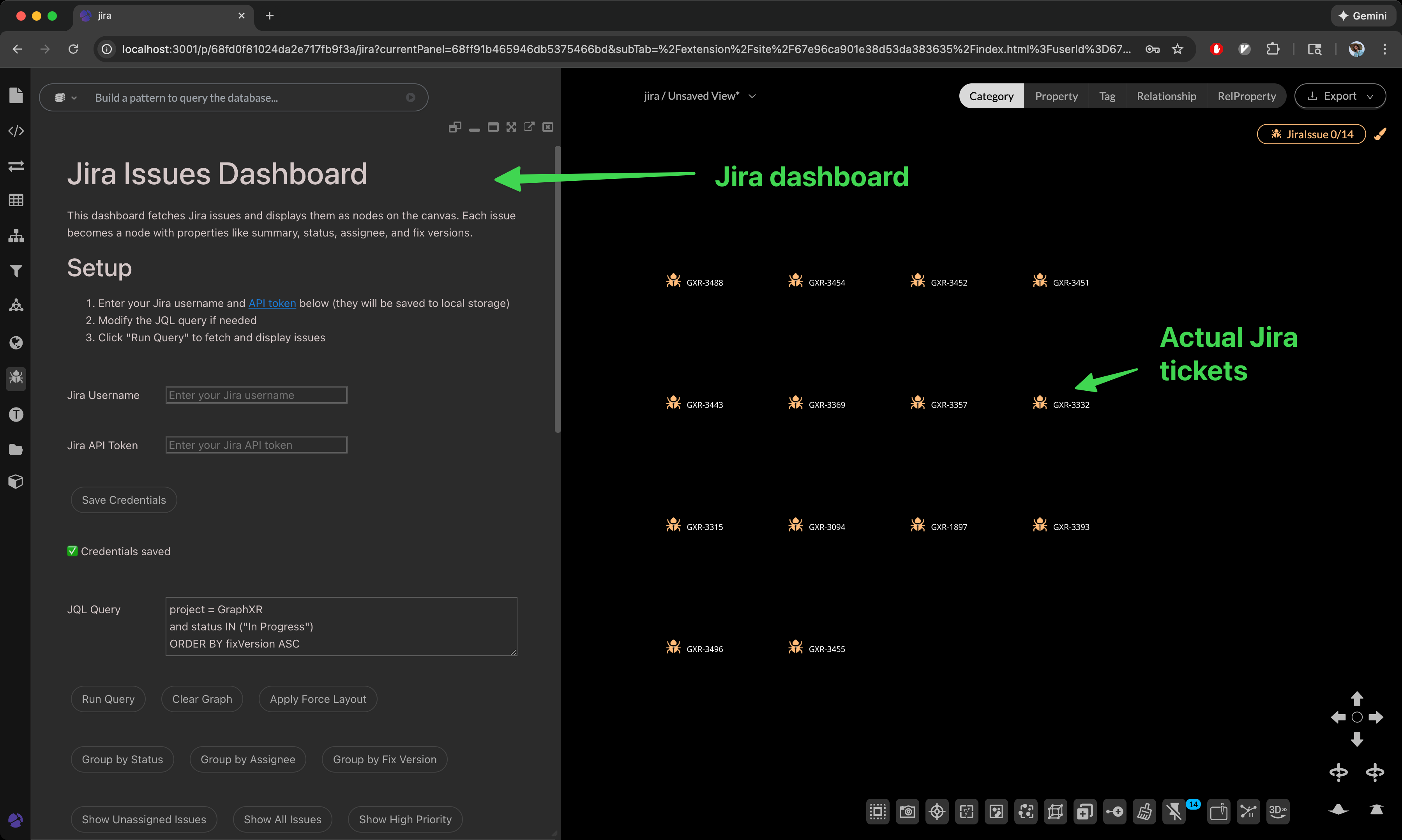Open the Table panel icon

(16, 200)
